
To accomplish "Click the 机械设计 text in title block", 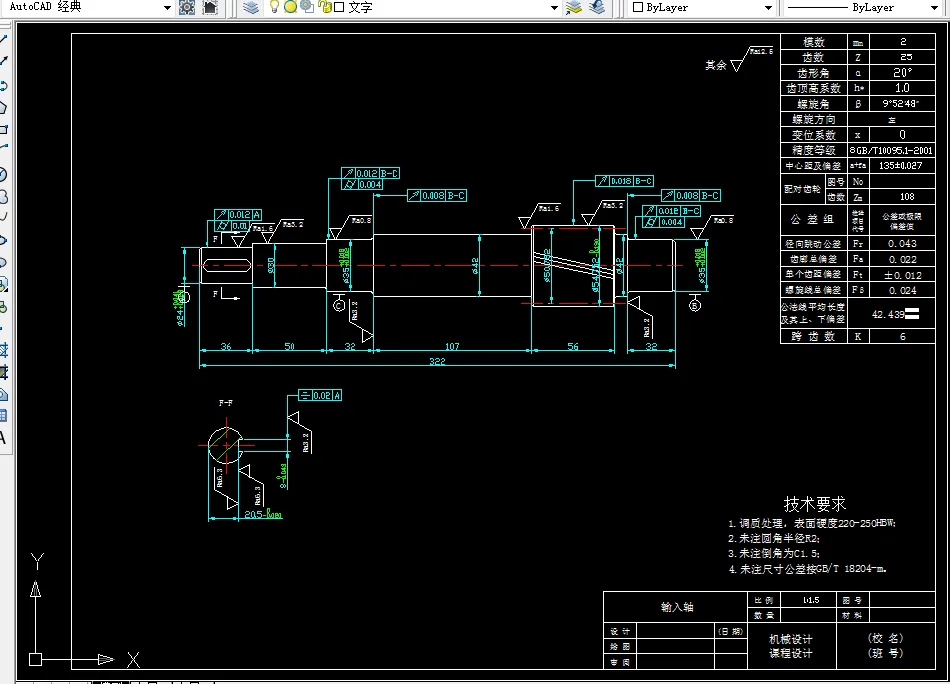I will (791, 639).
